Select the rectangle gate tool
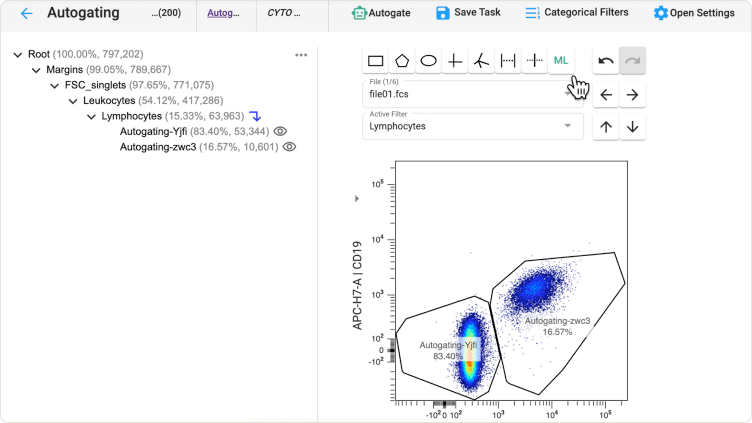This screenshot has height=423, width=752. click(375, 61)
